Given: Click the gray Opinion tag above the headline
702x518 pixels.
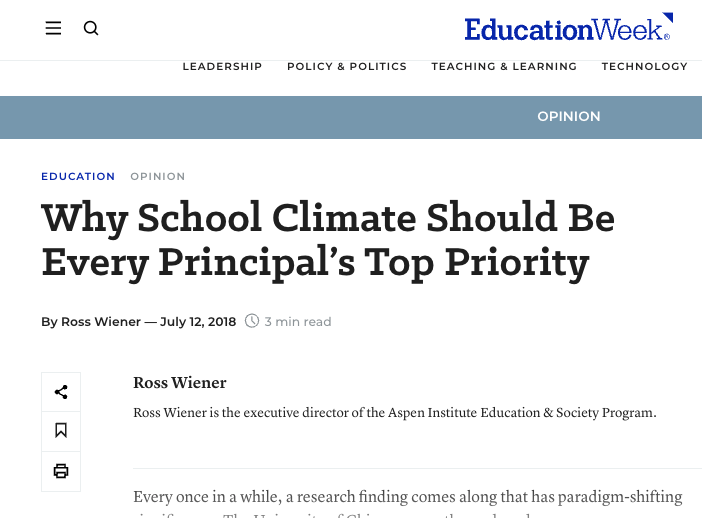Looking at the screenshot, I should (158, 177).
